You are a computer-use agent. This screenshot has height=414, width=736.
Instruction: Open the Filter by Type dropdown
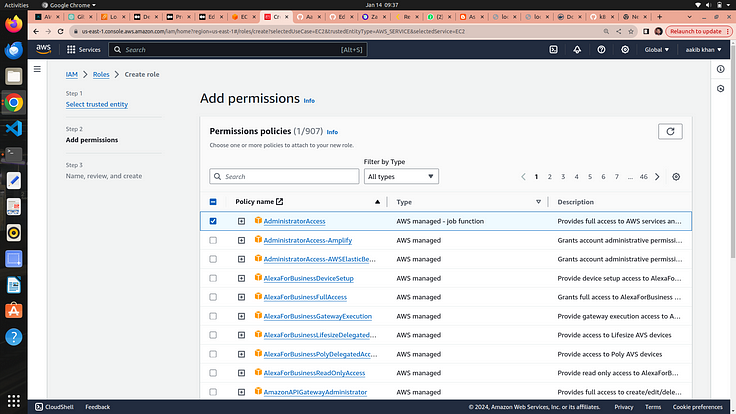coord(401,176)
